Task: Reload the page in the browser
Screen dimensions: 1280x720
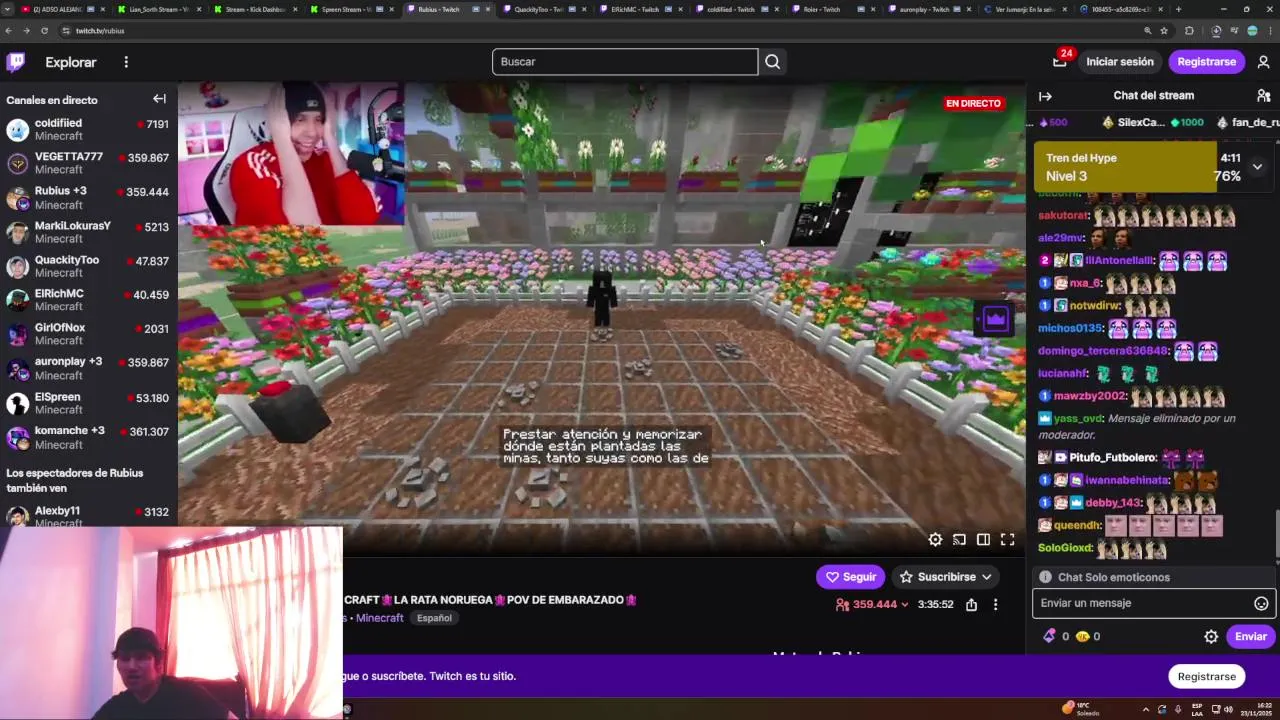Action: pyautogui.click(x=44, y=31)
